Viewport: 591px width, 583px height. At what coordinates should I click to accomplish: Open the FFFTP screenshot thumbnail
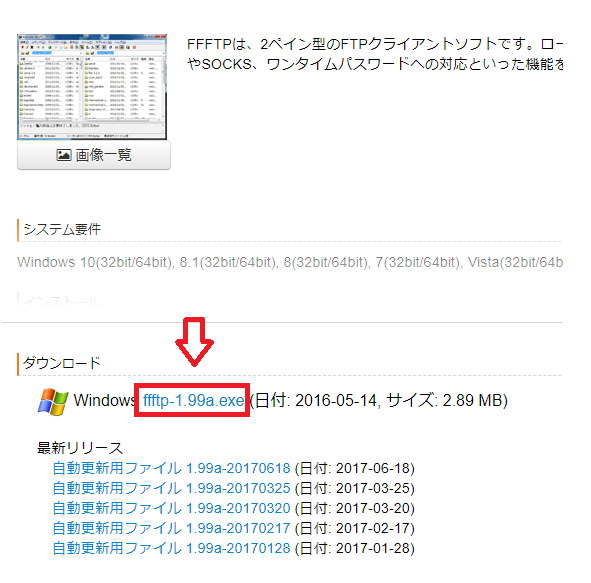coord(92,87)
